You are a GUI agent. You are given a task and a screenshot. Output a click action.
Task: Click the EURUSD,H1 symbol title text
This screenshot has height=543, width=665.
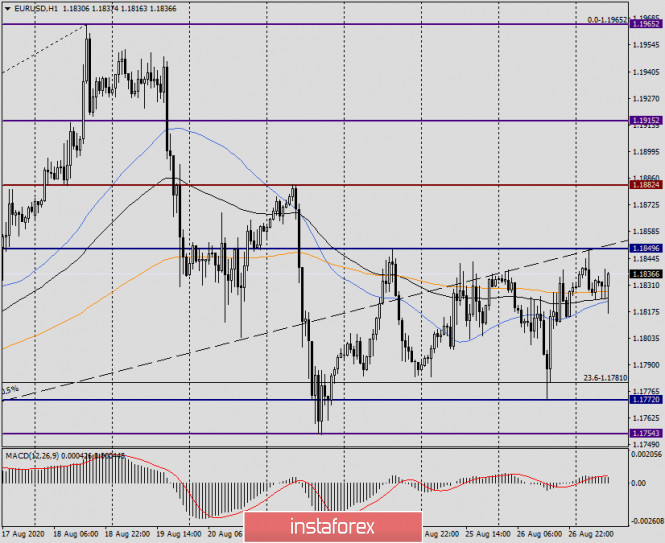pos(36,8)
